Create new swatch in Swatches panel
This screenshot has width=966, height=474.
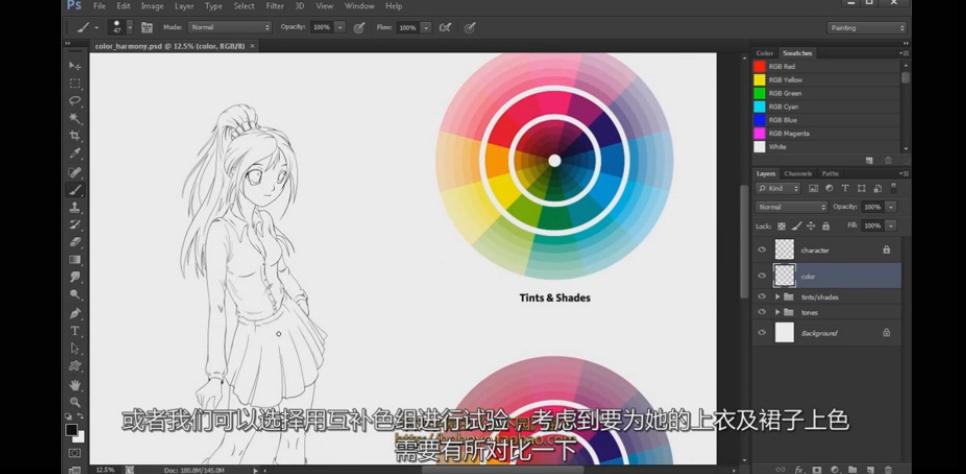pos(869,160)
